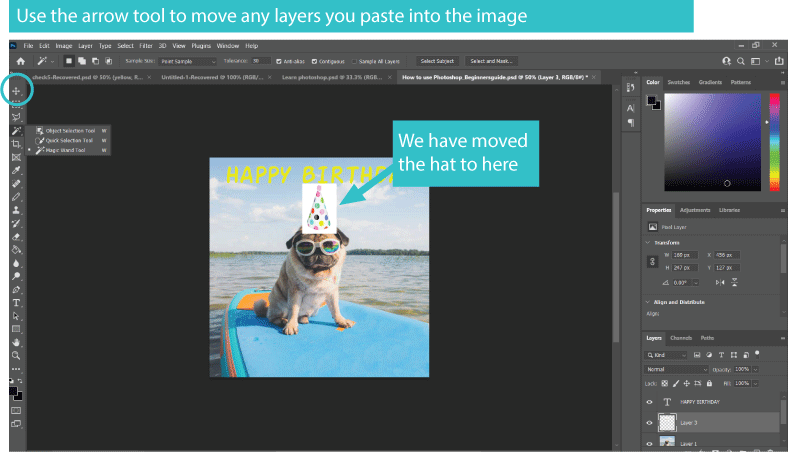Select the Zoom tool
Screen dimensions: 788x452
[x=17, y=354]
